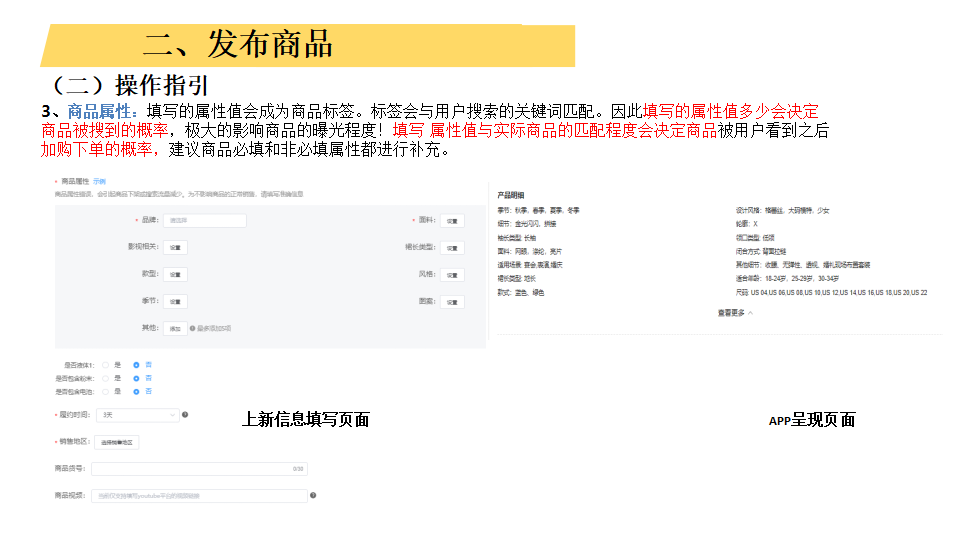Open the 示例 link beside 商品属性
The height and width of the screenshot is (540, 960).
(x=99, y=181)
